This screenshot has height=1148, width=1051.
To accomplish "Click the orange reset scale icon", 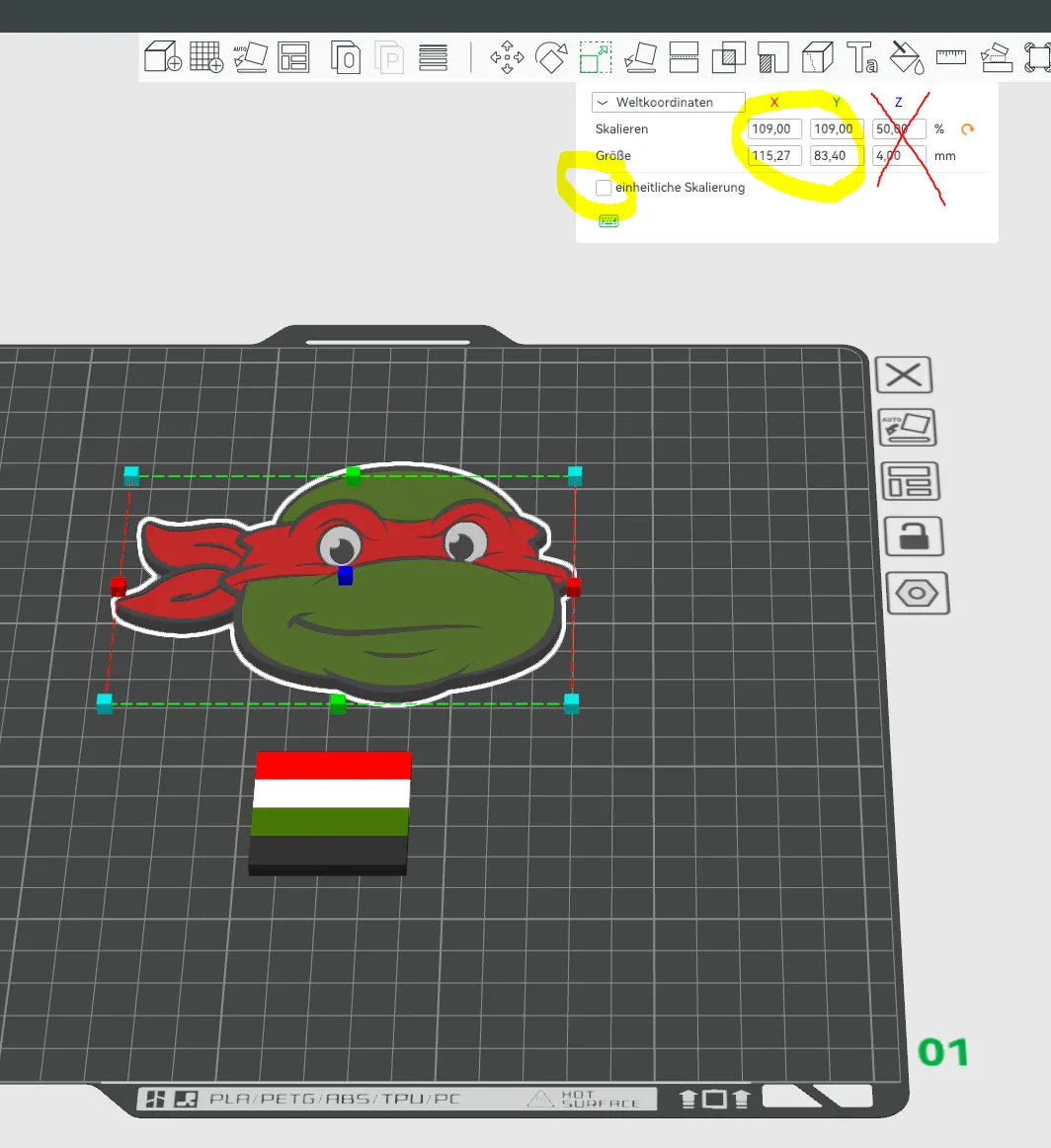I will (968, 128).
